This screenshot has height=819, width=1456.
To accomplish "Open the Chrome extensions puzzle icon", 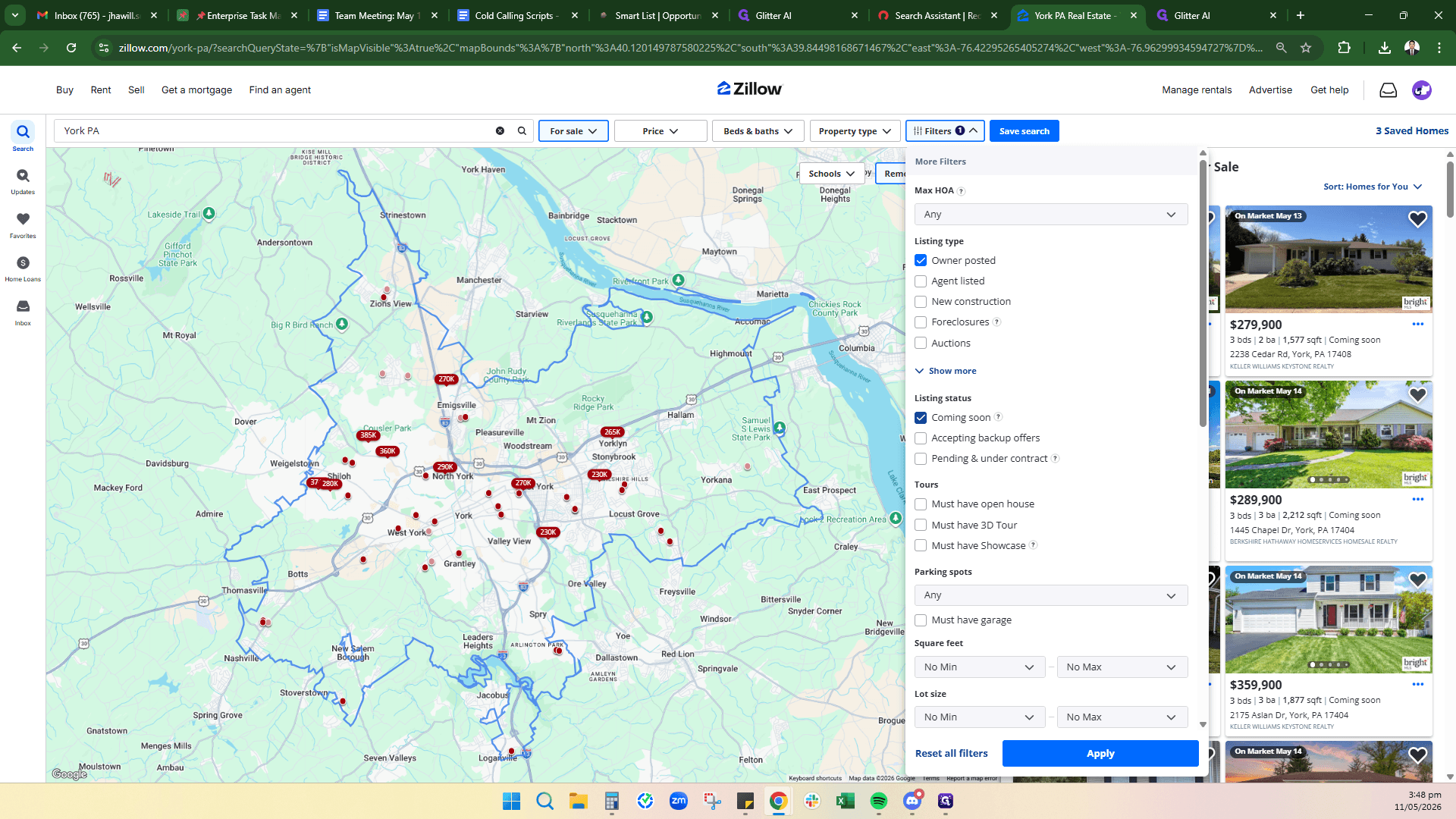I will (1344, 48).
